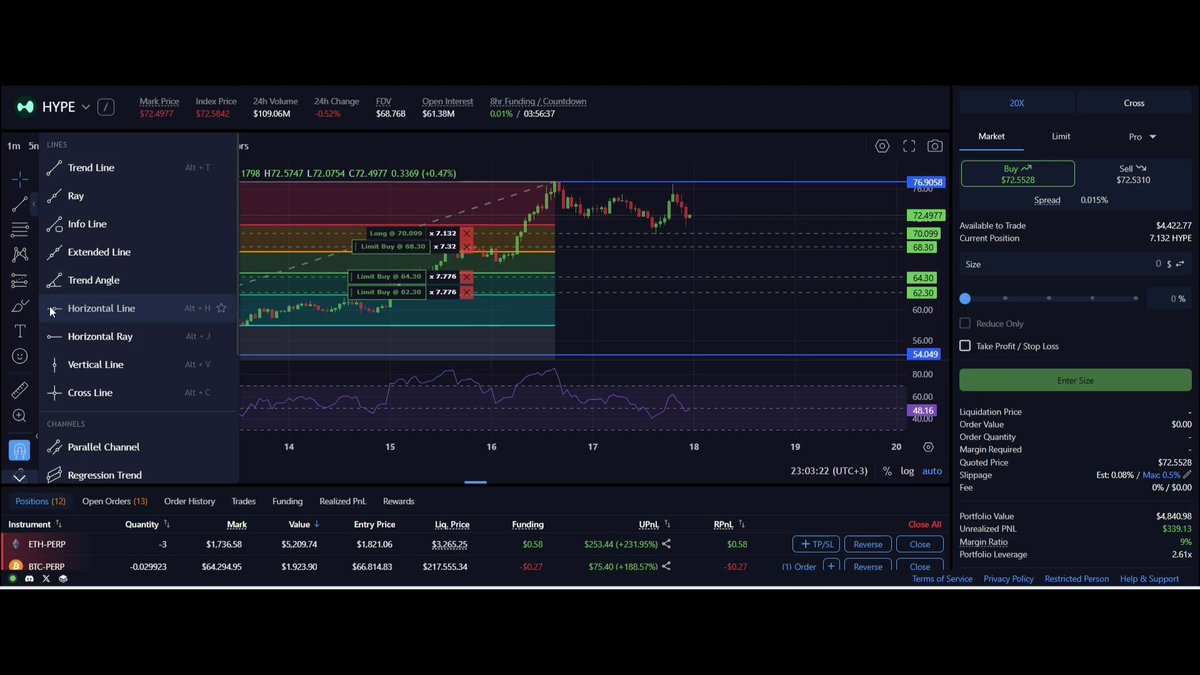
Task: Sort positions by Value column
Action: (303, 524)
